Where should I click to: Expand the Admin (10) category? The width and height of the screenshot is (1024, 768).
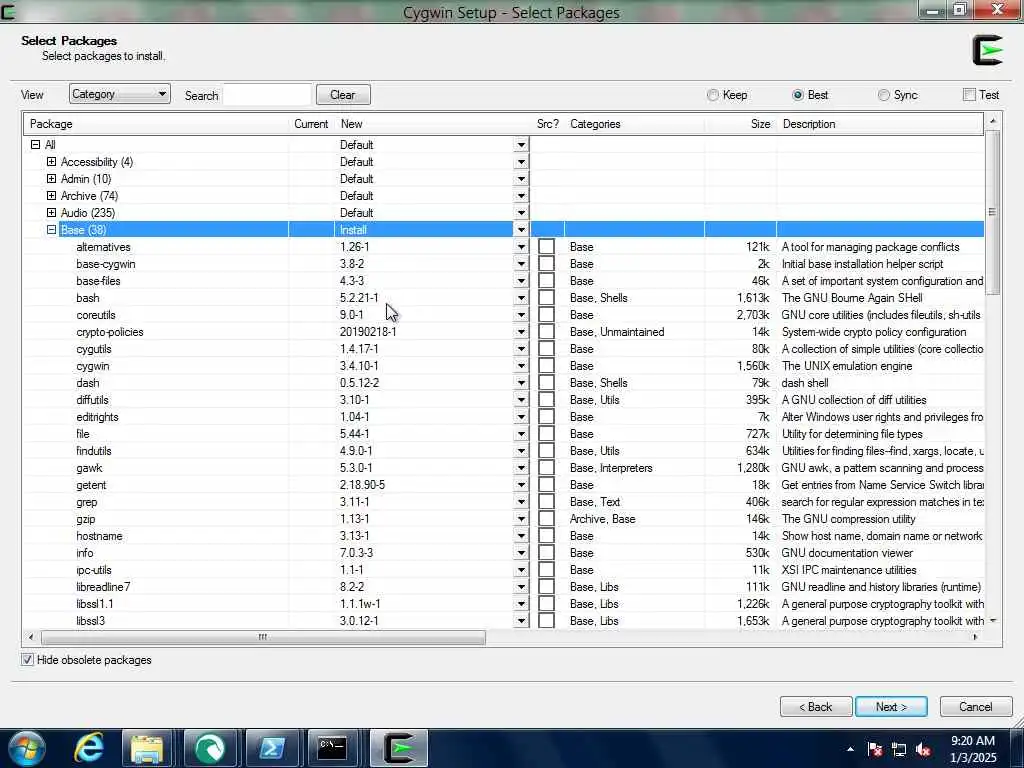[52, 178]
